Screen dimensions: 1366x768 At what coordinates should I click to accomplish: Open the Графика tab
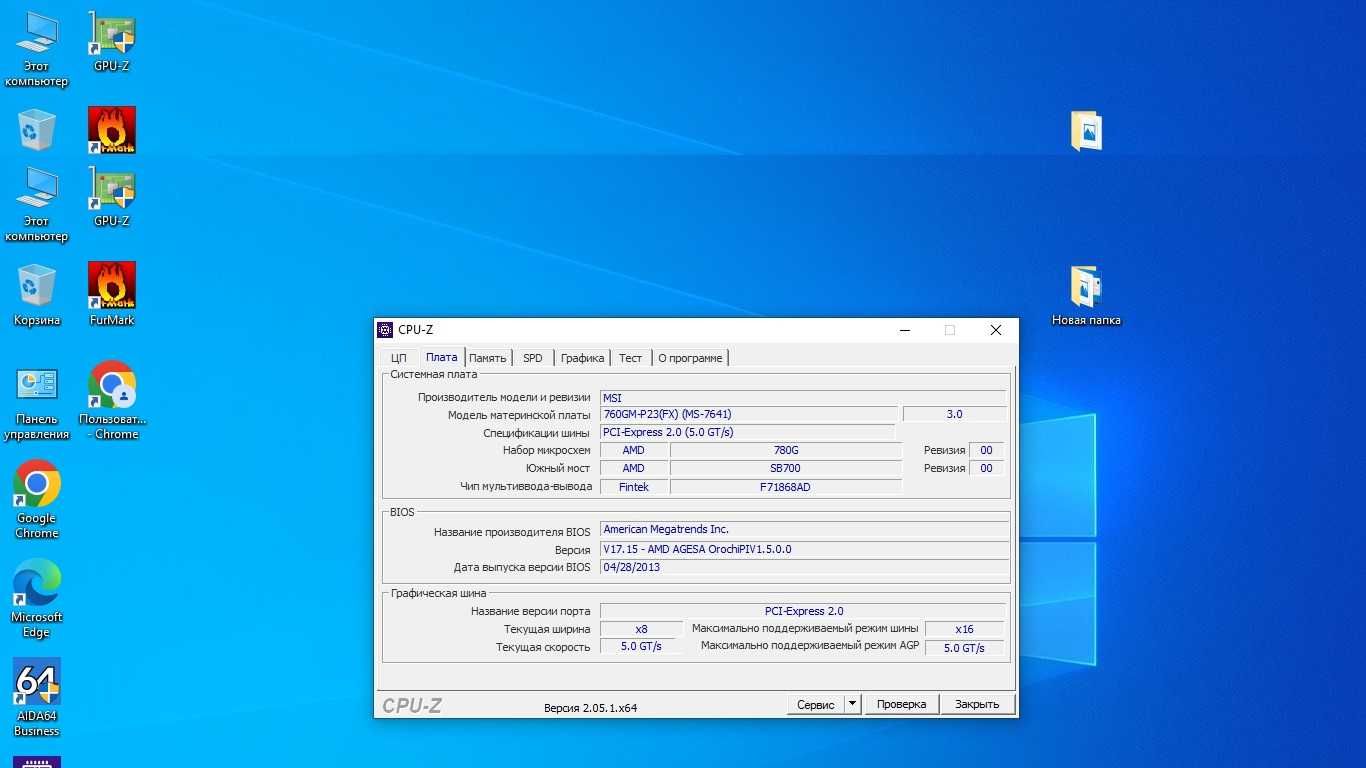coord(582,358)
